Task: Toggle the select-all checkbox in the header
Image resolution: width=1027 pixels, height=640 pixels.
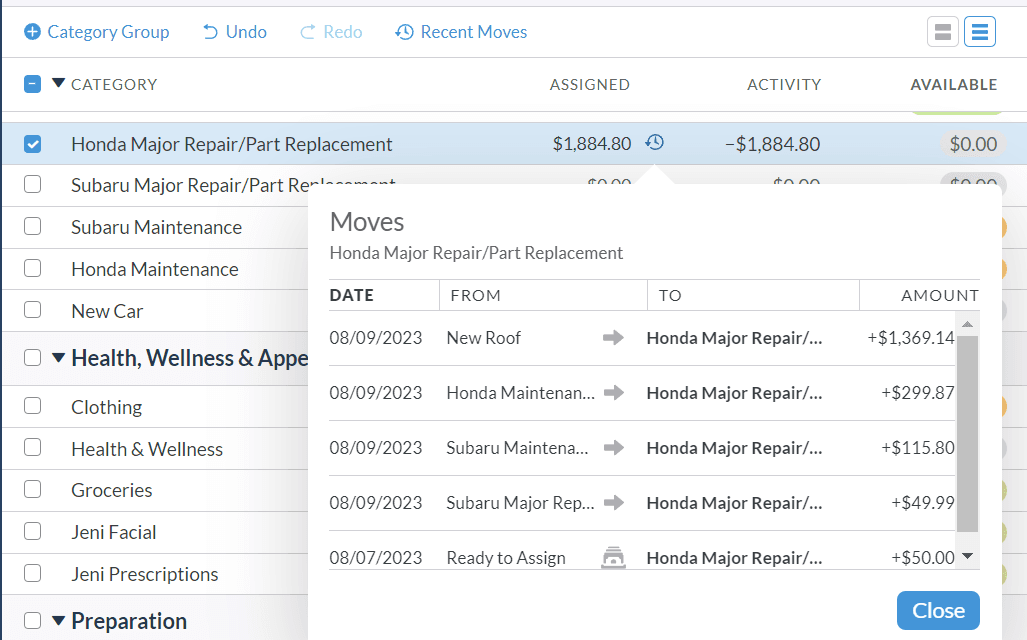Action: point(32,84)
